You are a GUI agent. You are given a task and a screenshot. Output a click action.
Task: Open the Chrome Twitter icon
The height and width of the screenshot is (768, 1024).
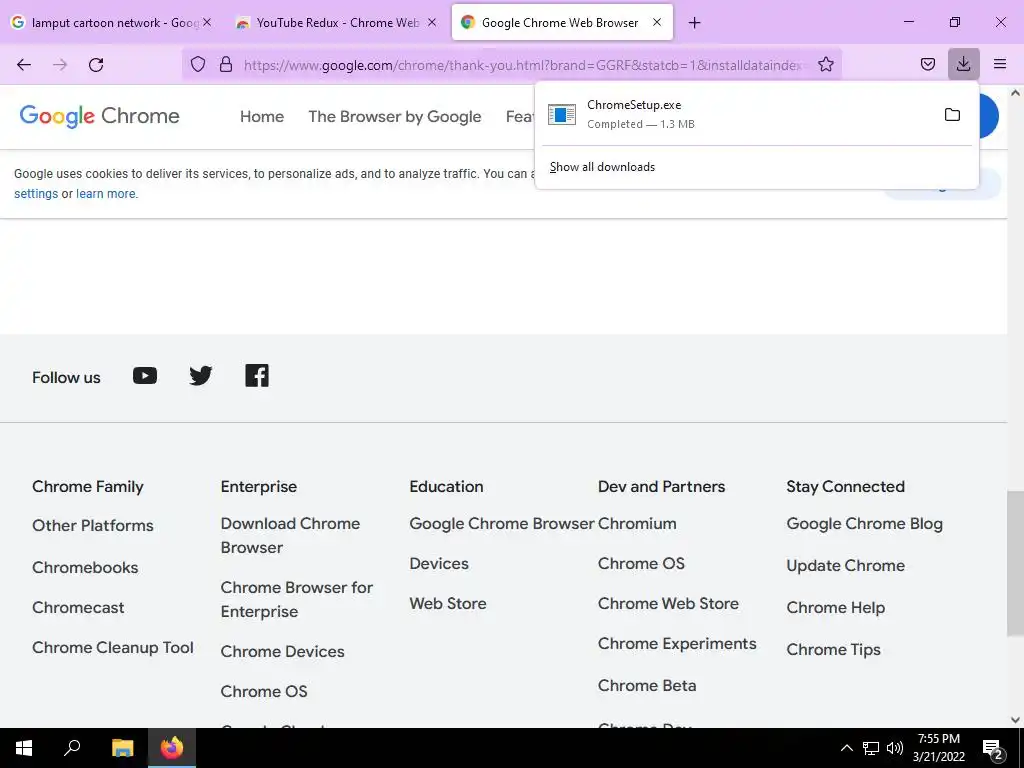(200, 376)
